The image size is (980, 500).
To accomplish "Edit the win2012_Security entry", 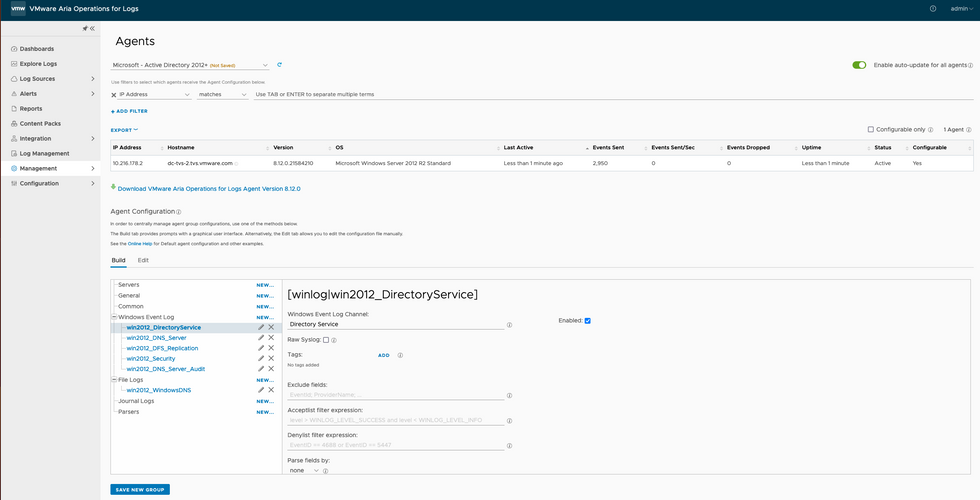I will point(261,358).
